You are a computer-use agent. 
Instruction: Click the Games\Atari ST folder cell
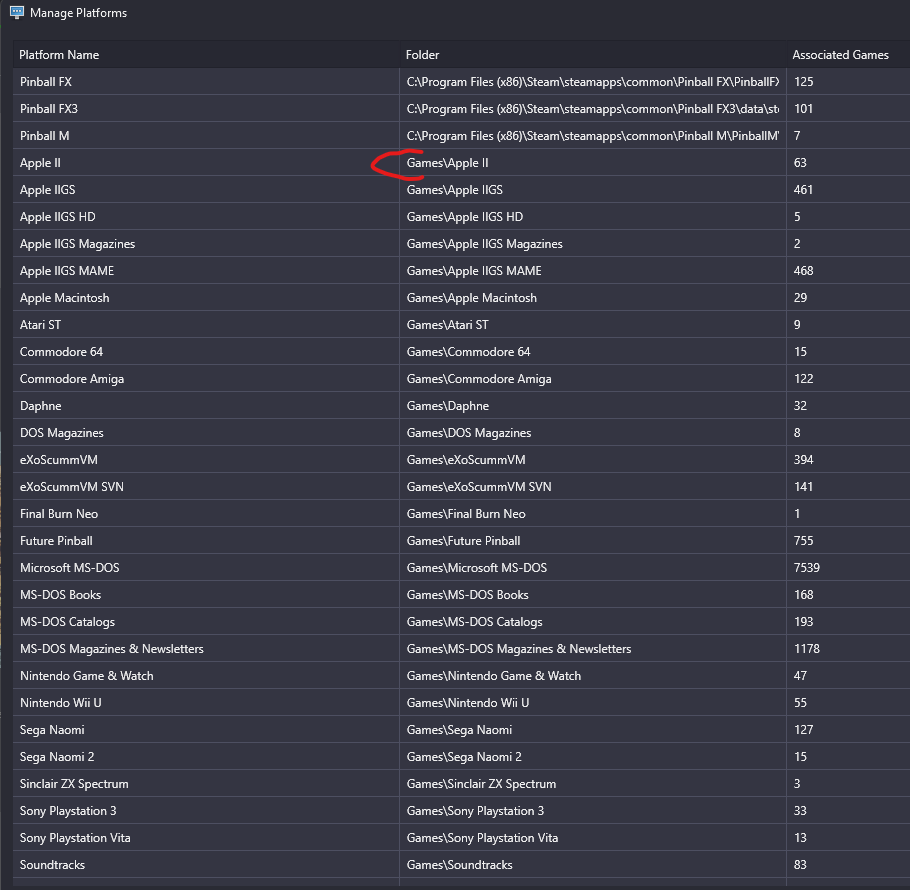(x=593, y=324)
